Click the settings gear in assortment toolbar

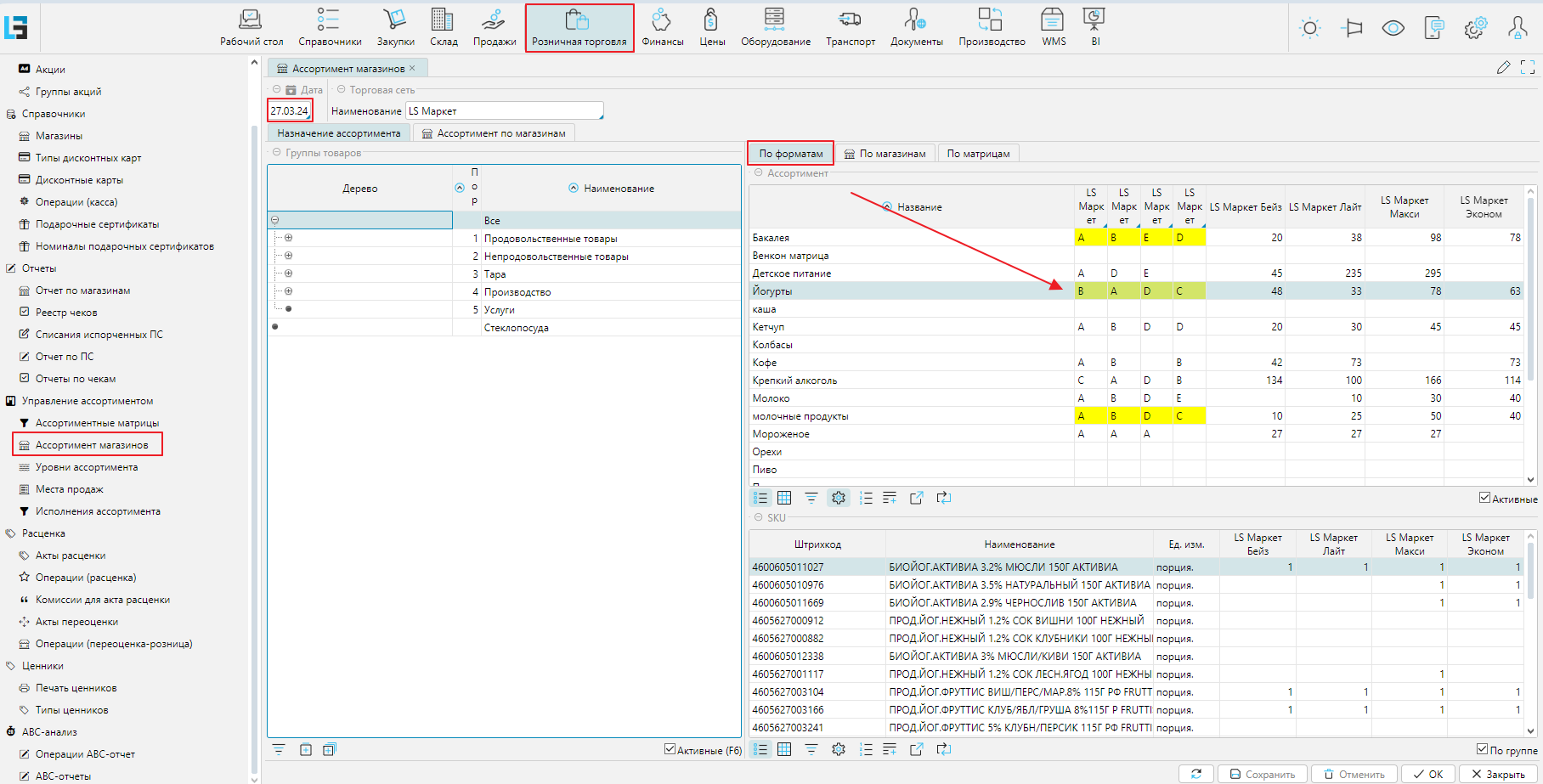pos(839,499)
